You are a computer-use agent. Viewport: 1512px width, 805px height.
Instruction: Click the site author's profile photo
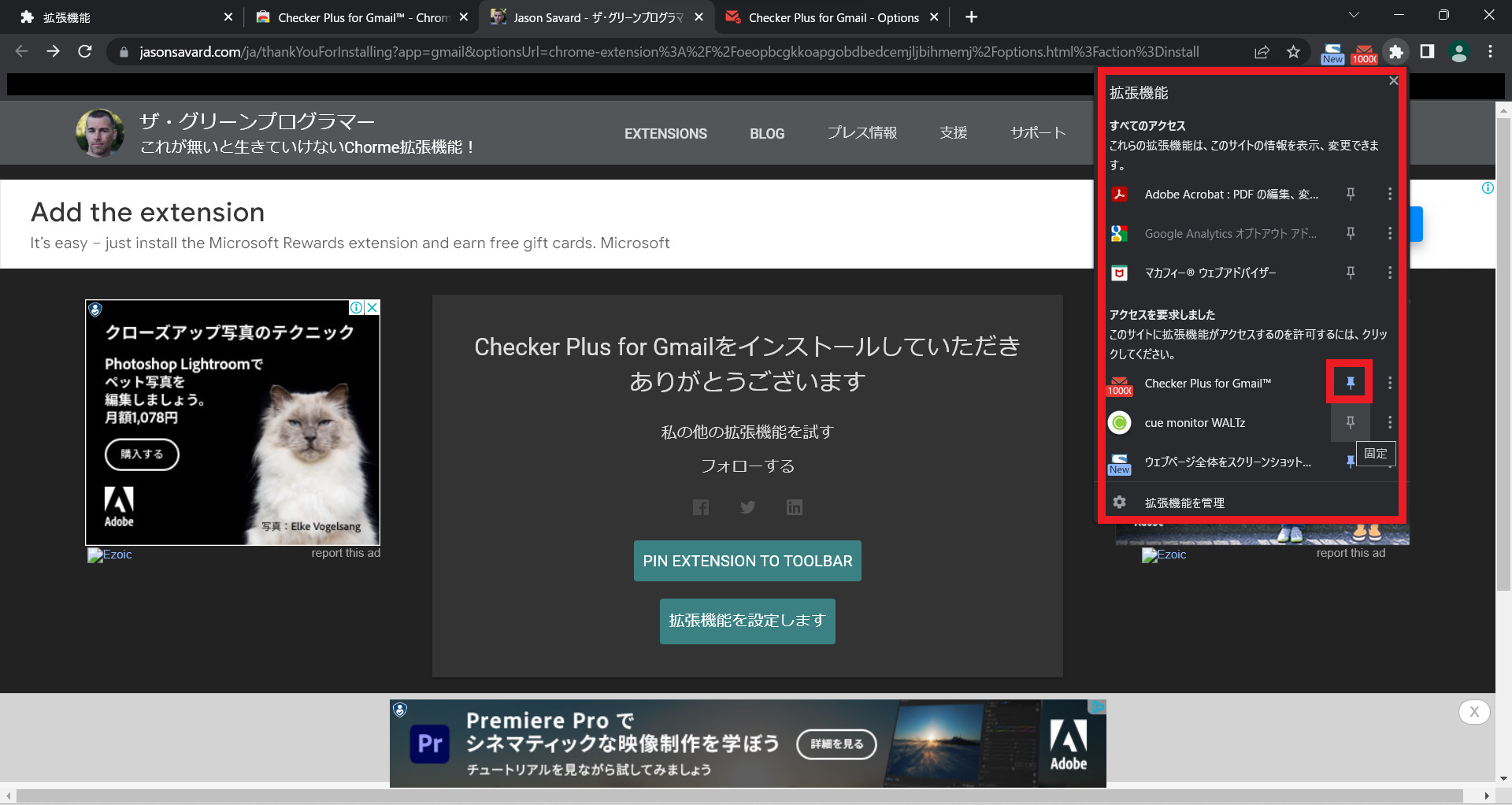coord(99,132)
